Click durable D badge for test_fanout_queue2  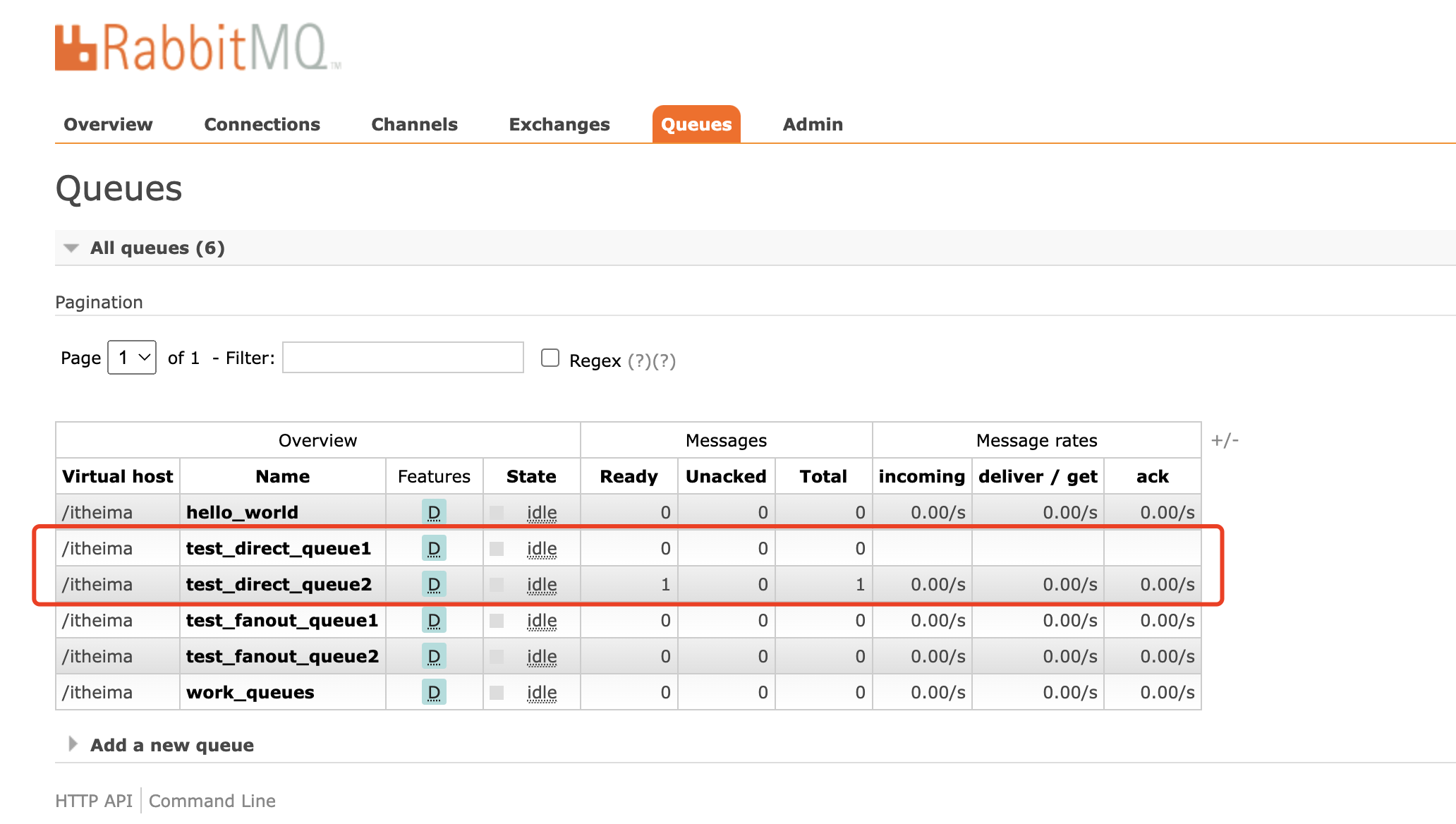pos(434,656)
